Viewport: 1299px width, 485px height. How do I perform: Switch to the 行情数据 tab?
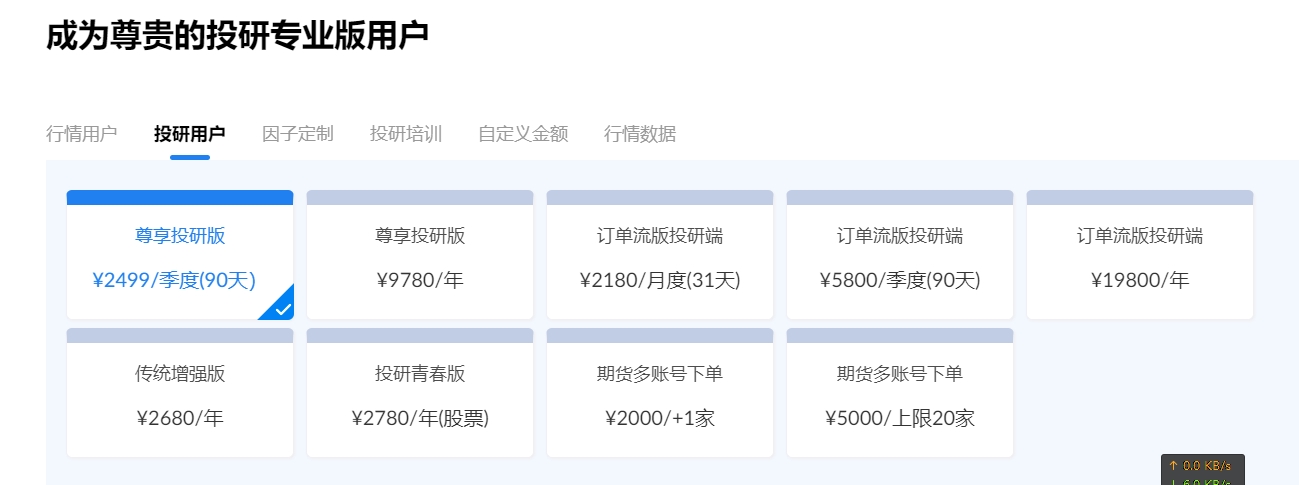pos(640,134)
